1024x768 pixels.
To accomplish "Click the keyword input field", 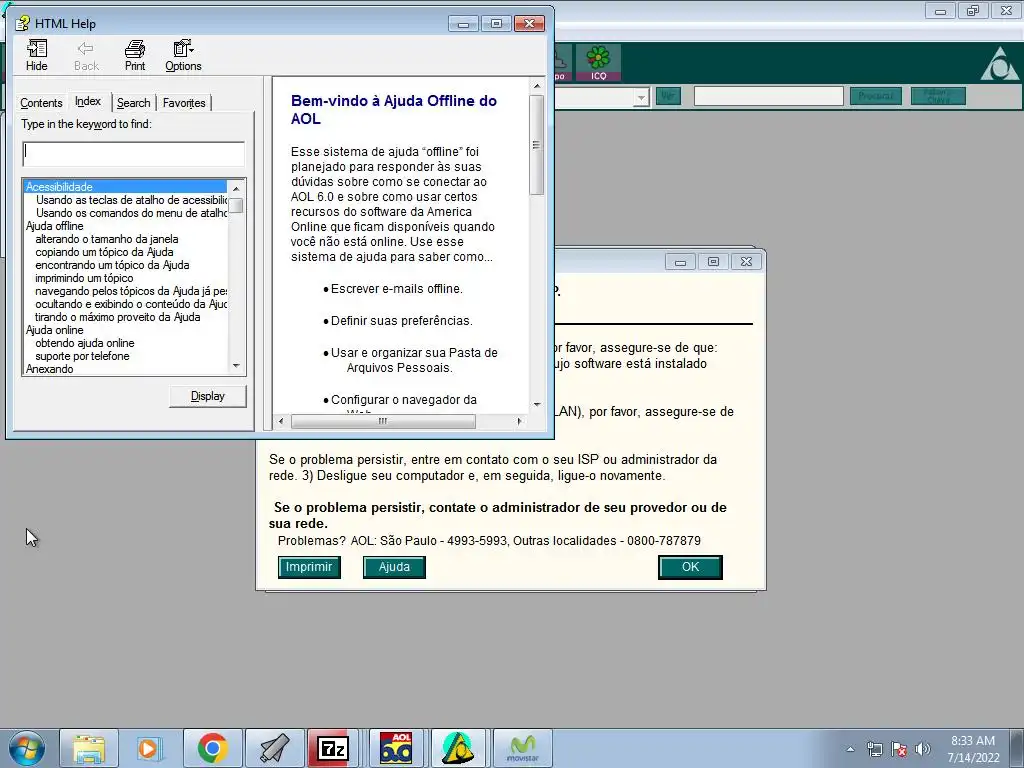I will click(x=133, y=154).
